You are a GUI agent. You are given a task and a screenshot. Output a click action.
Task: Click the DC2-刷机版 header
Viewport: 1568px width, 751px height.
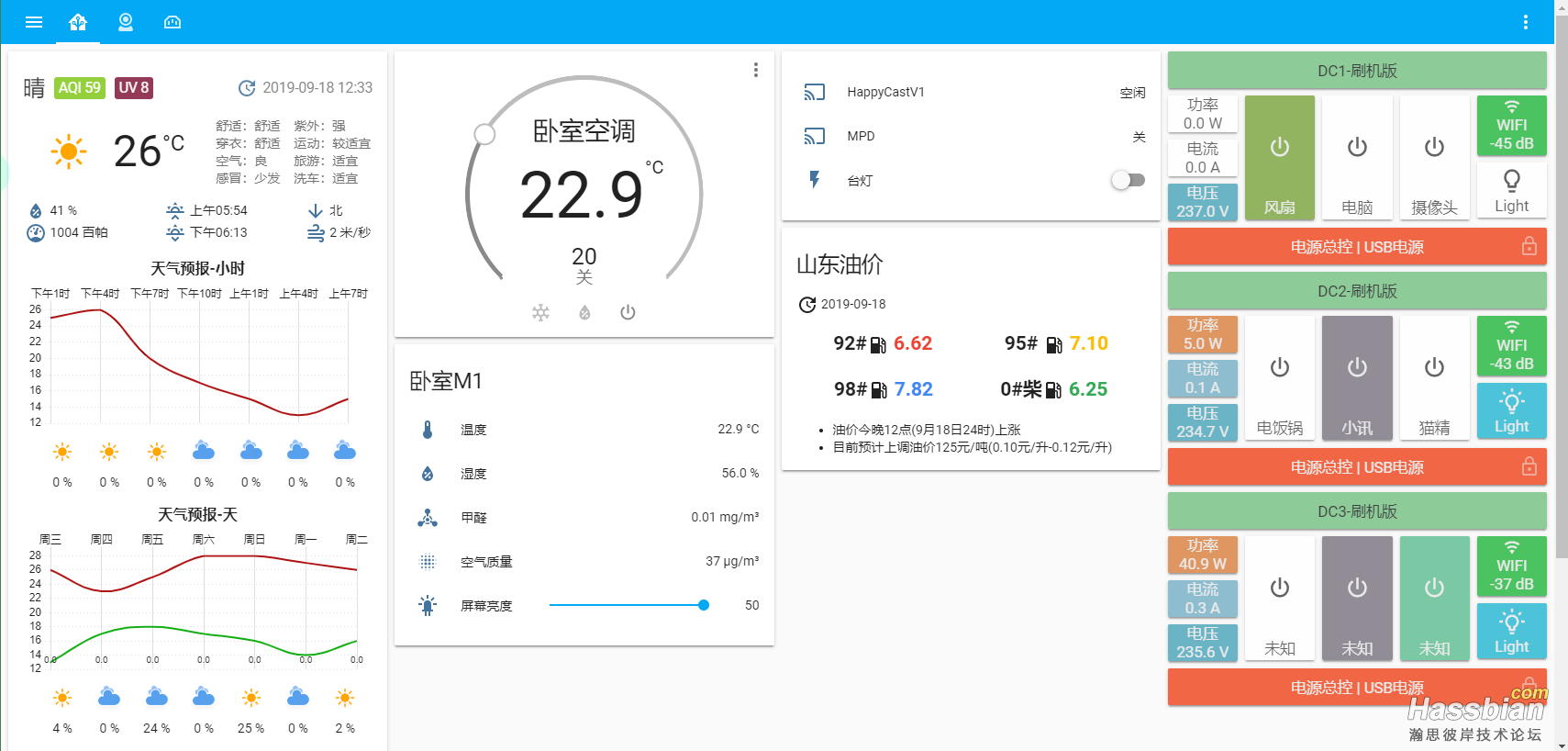coord(1357,290)
